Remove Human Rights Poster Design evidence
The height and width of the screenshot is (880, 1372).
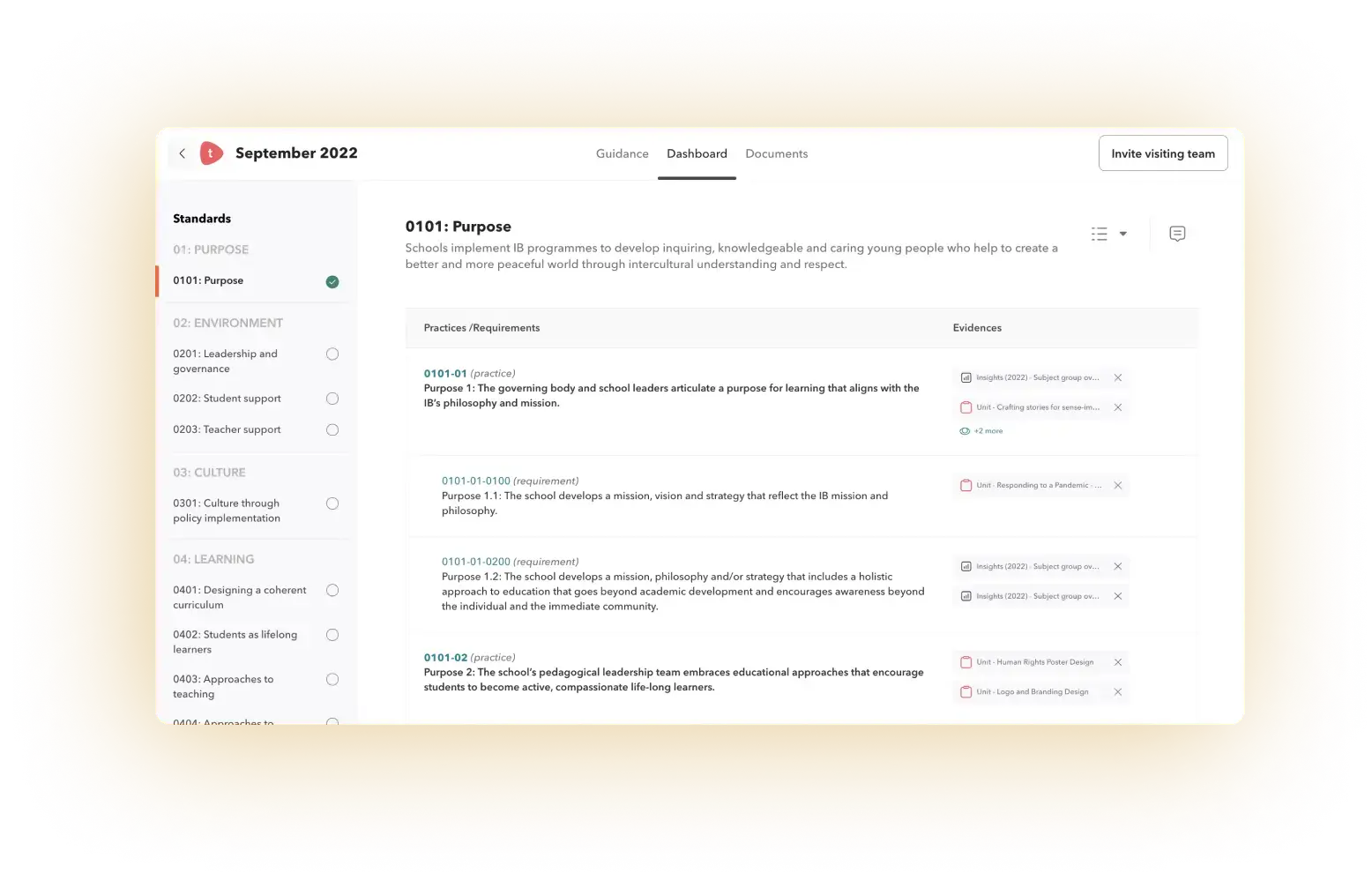click(1117, 662)
